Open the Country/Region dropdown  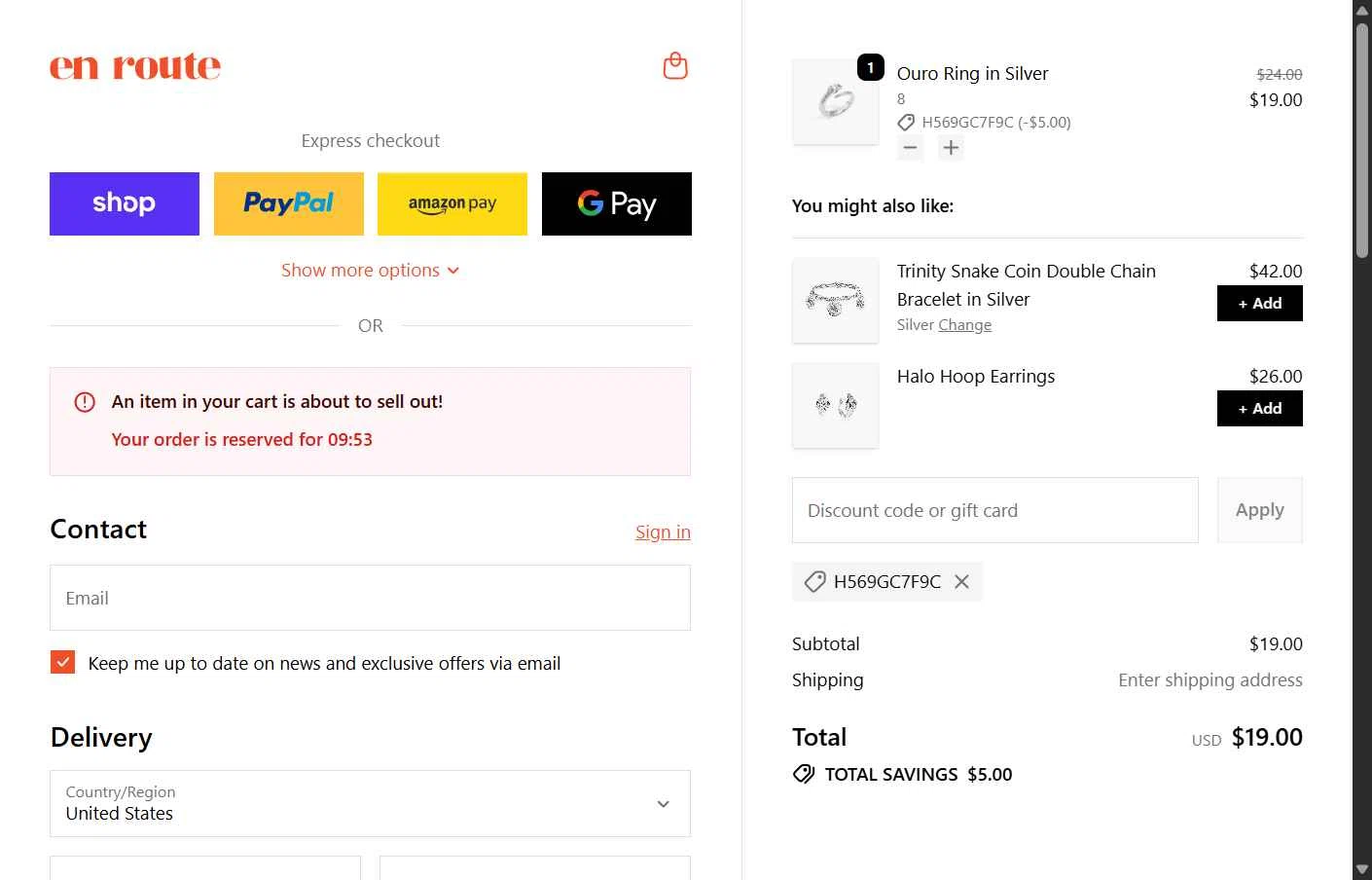[370, 804]
